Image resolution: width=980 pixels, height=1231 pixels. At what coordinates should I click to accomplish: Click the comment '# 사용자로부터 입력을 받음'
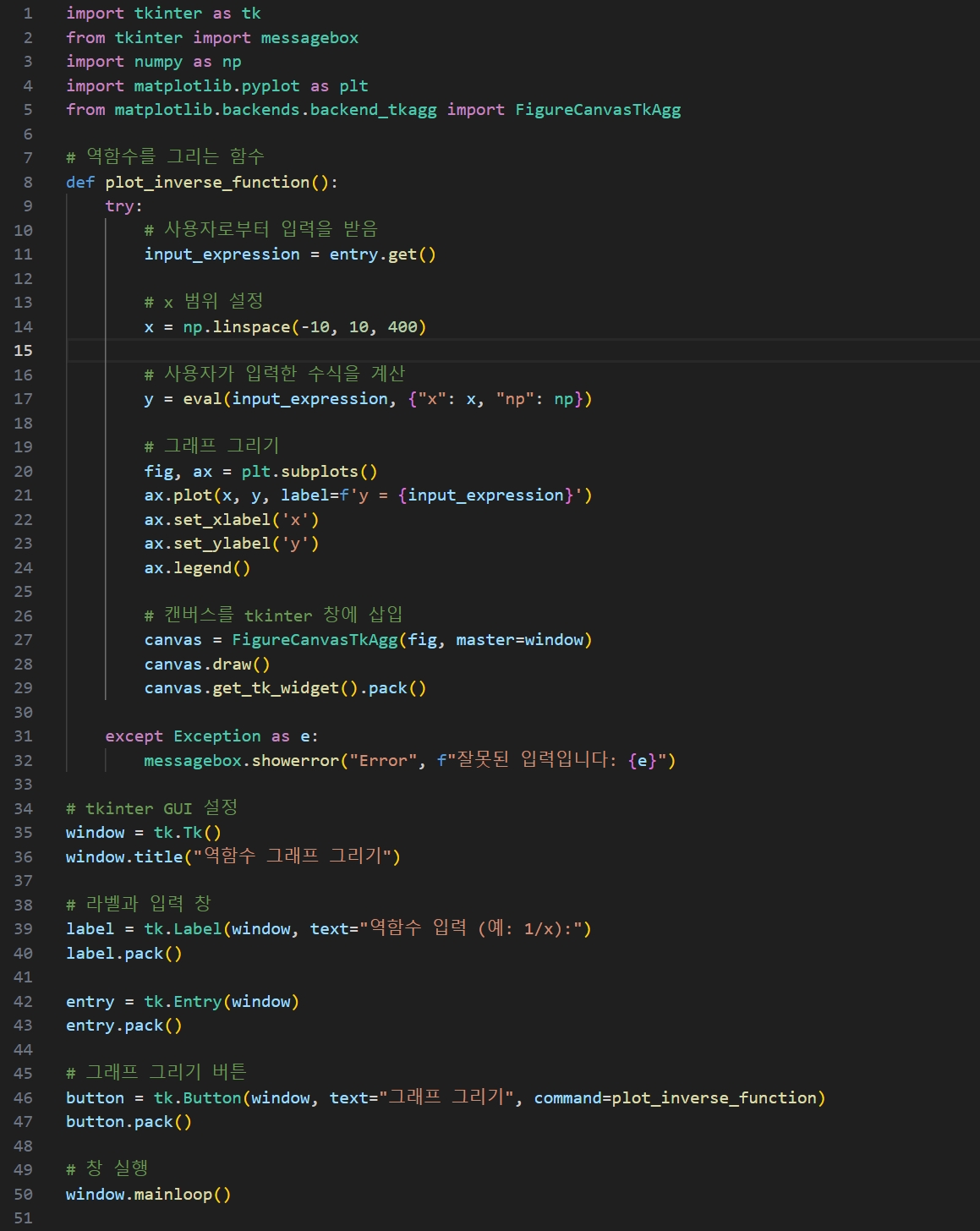260,230
